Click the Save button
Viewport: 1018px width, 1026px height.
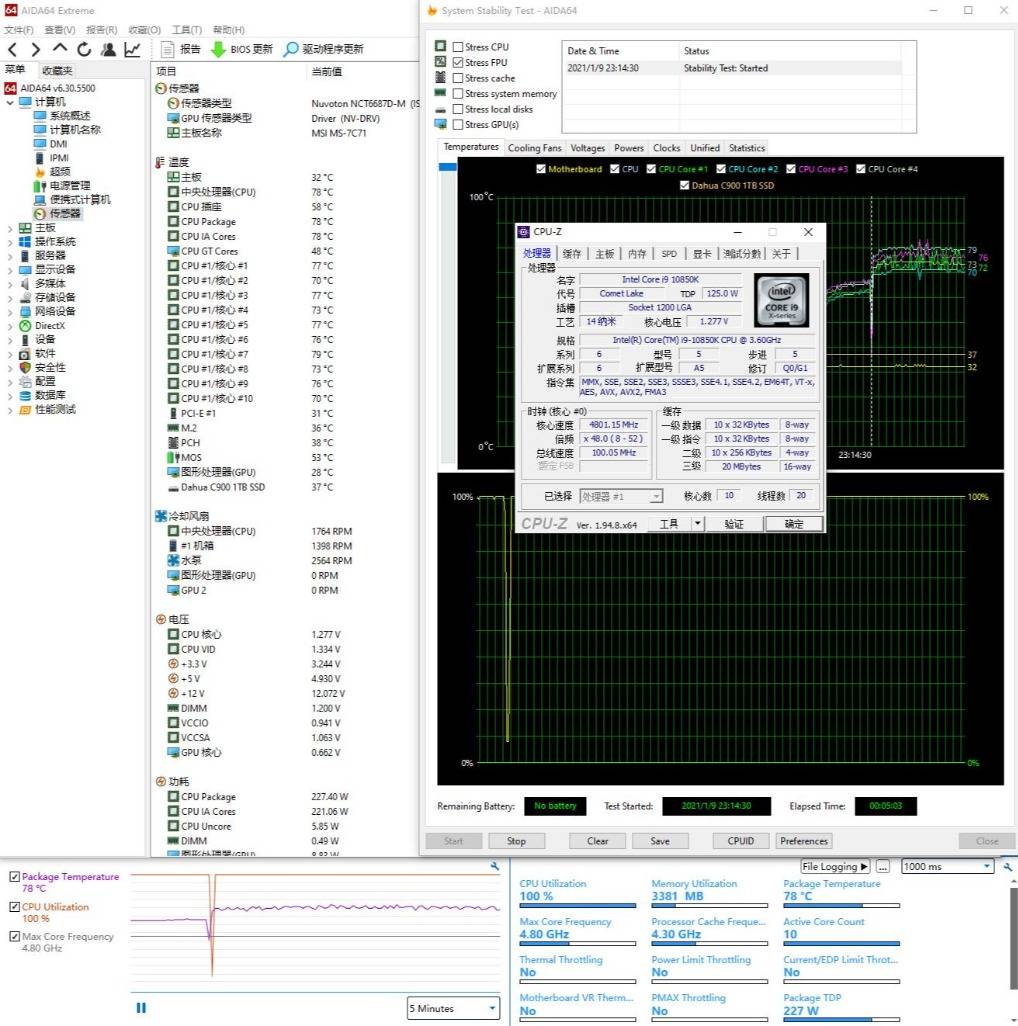point(660,841)
